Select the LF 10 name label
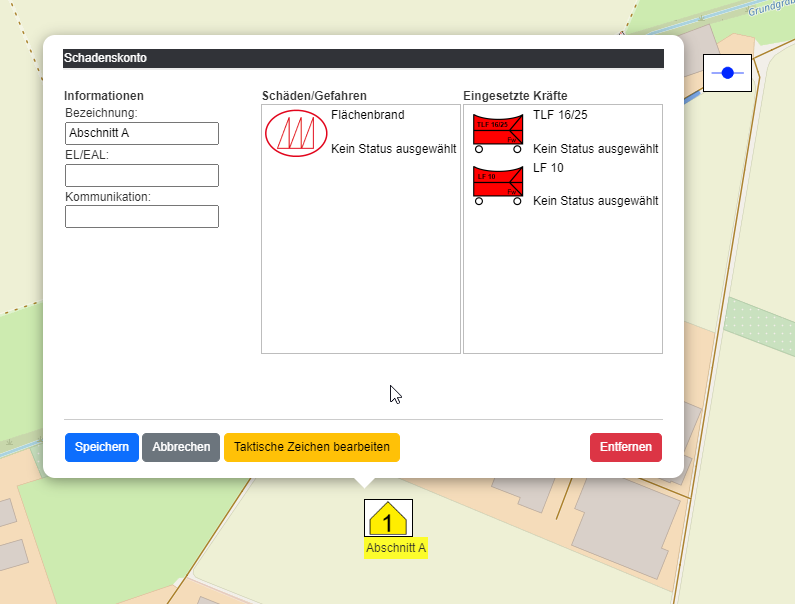This screenshot has width=795, height=604. click(548, 167)
